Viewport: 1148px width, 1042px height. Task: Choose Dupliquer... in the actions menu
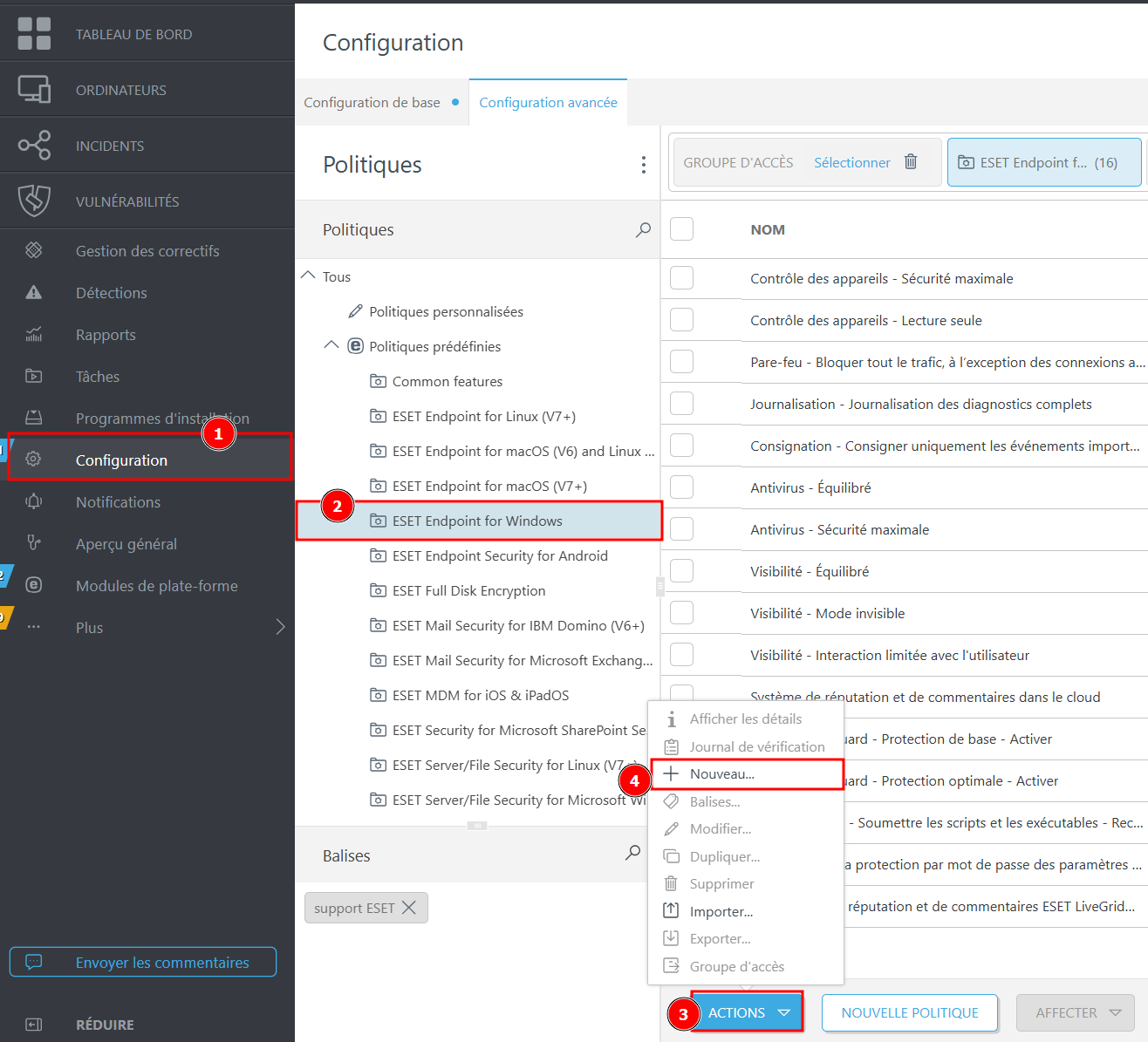coord(746,856)
